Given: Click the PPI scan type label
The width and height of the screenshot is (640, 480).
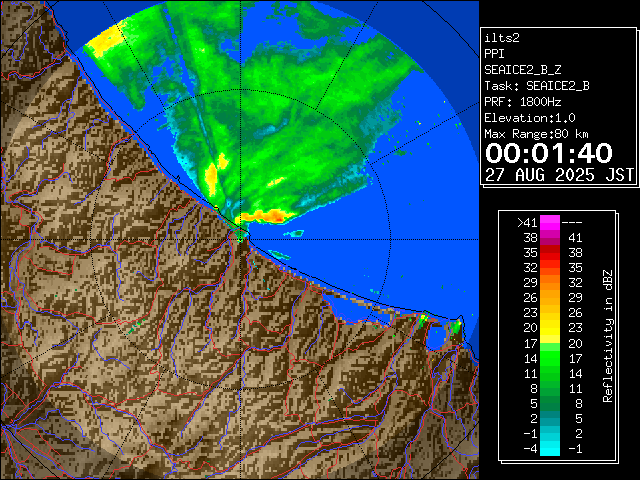Looking at the screenshot, I should click(495, 54).
